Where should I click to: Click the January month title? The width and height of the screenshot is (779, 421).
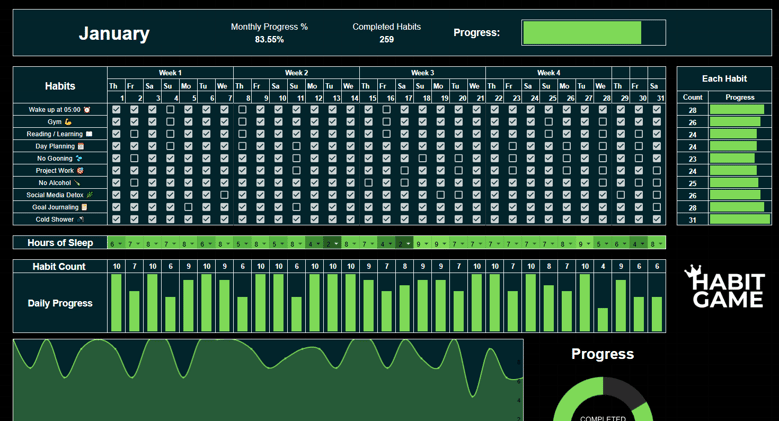coord(114,33)
